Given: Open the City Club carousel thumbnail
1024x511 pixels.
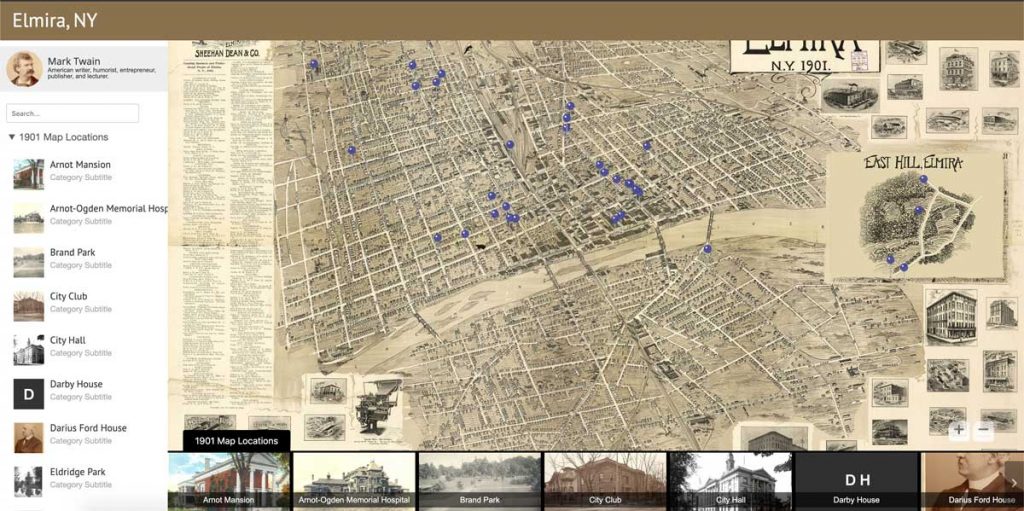Looking at the screenshot, I should click(x=605, y=482).
